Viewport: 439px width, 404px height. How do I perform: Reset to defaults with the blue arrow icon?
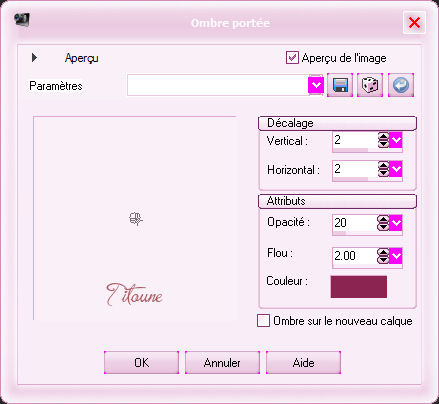(x=401, y=85)
